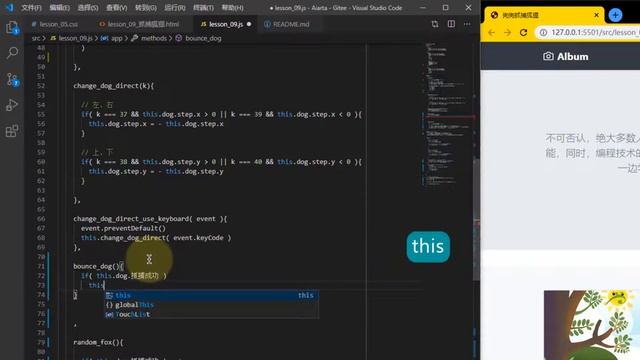Open the 运行(R) Run menu
The image size is (640, 360).
tap(175, 8)
